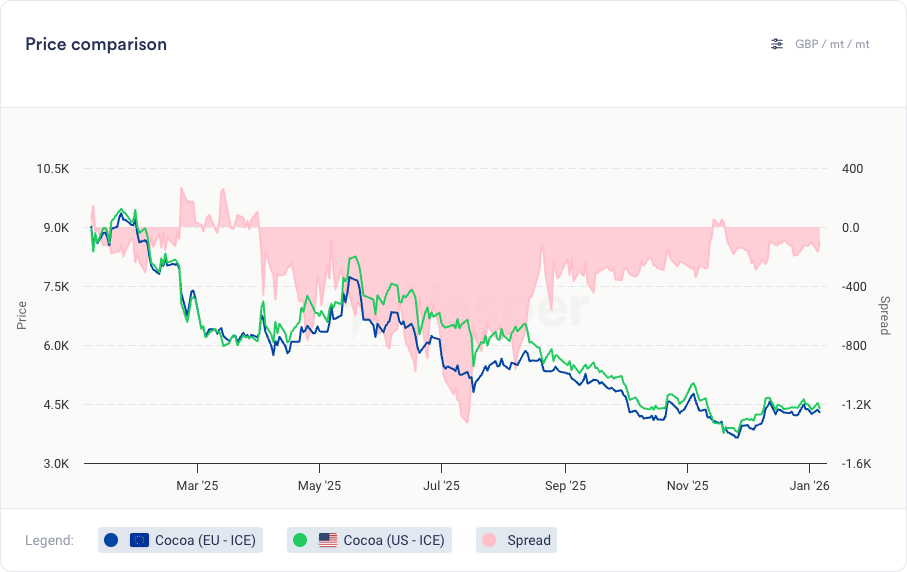Image resolution: width=907 pixels, height=572 pixels.
Task: Click the Price comparison title
Action: pos(96,44)
